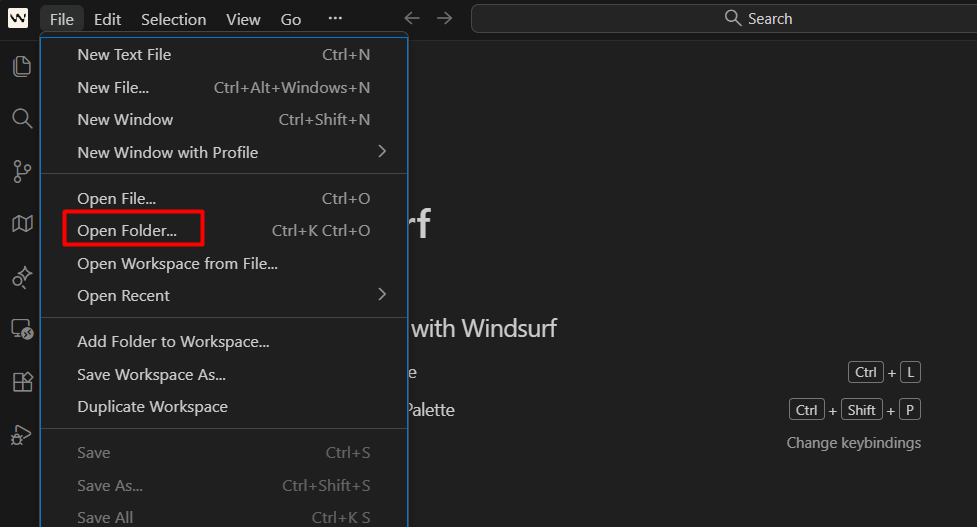Click the Change keybindings link
The image size is (977, 527).
pyautogui.click(x=853, y=442)
